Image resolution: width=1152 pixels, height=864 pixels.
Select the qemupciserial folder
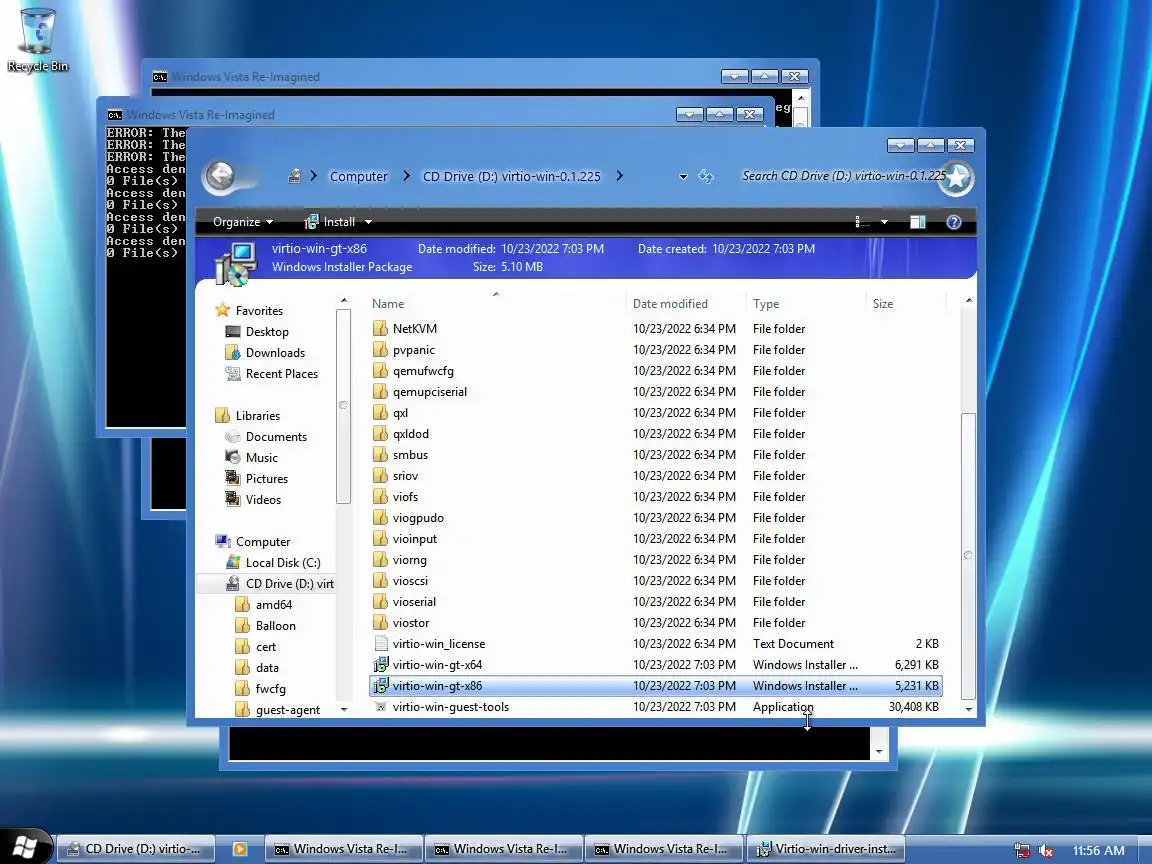655,392
